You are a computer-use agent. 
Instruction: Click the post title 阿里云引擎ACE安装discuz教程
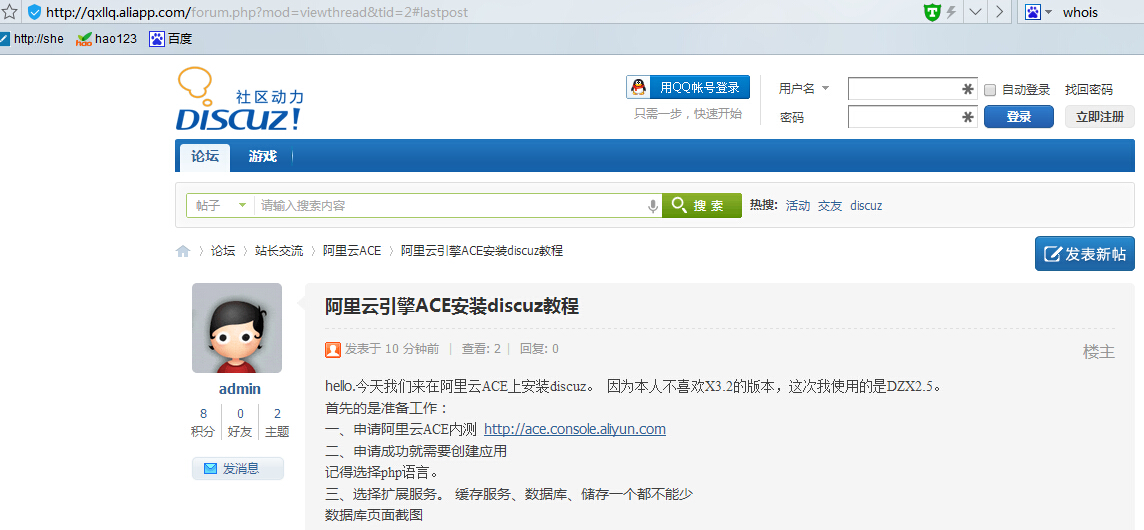[452, 307]
